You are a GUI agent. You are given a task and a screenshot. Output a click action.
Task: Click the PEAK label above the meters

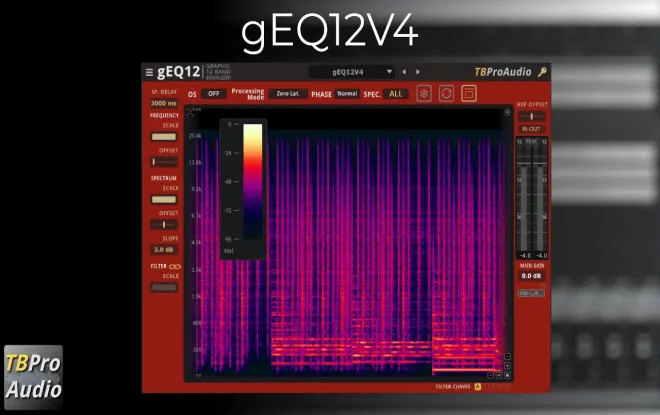[532, 142]
